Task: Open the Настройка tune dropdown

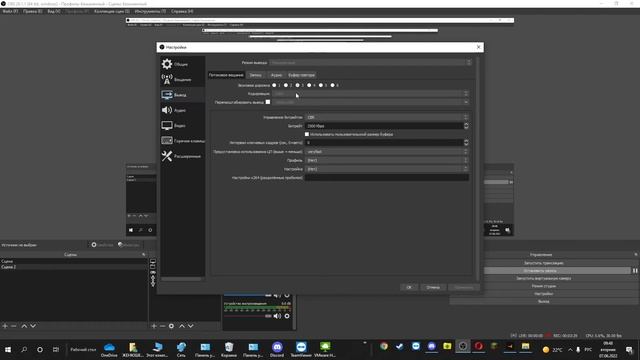Action: (387, 169)
